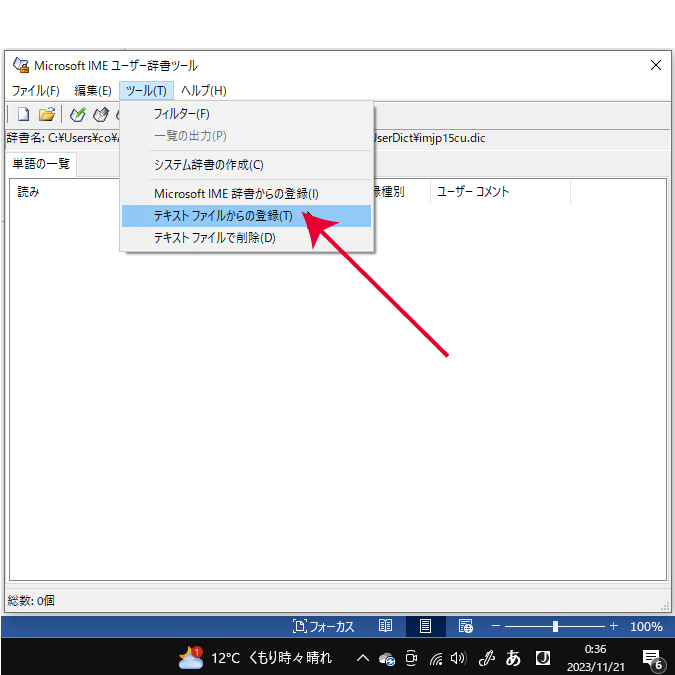The image size is (675, 675).
Task: Switch to Word web layout view icon
Action: click(466, 626)
